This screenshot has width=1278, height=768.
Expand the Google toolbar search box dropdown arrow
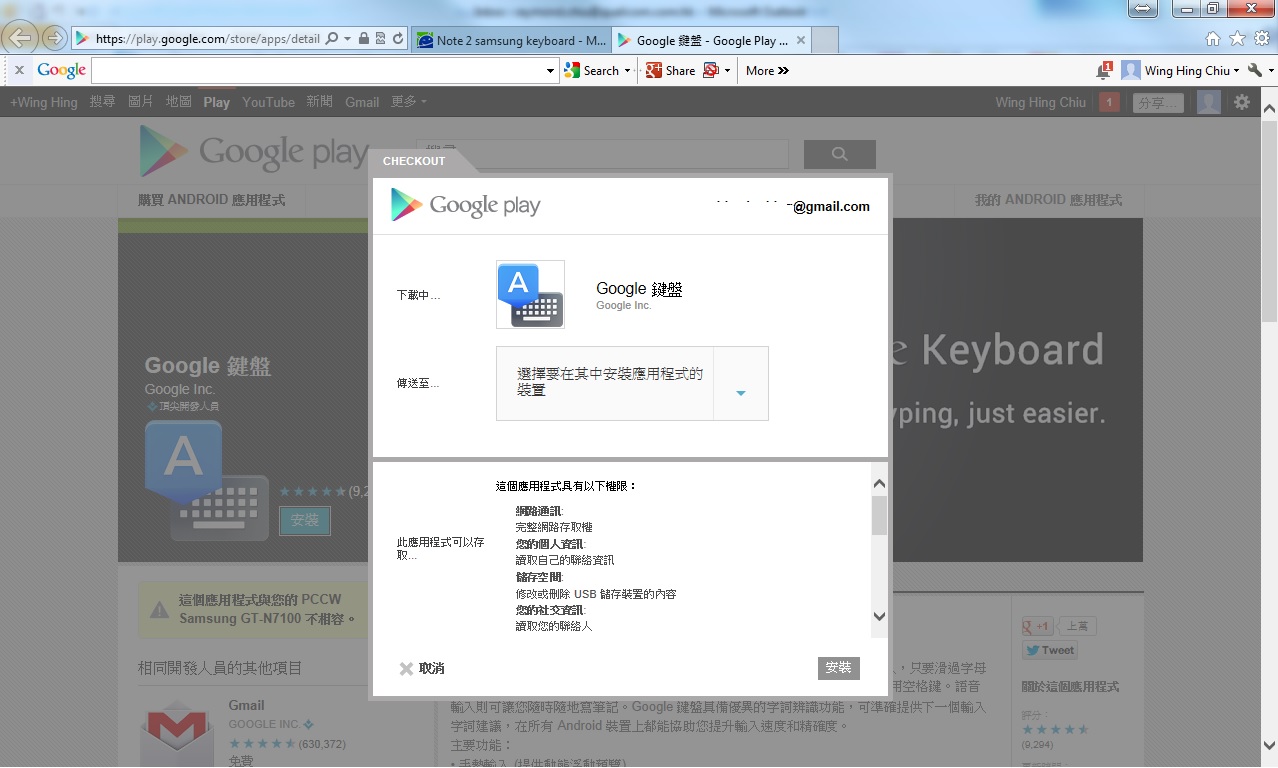551,71
